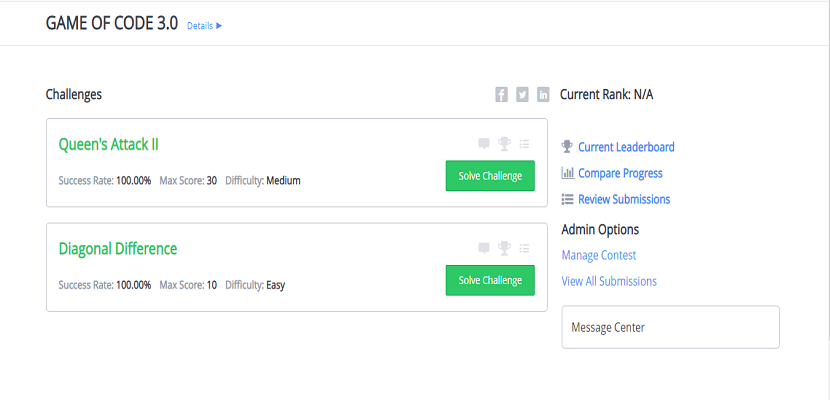
Task: Open Diagonal Difference discussion comment icon
Action: tap(484, 248)
